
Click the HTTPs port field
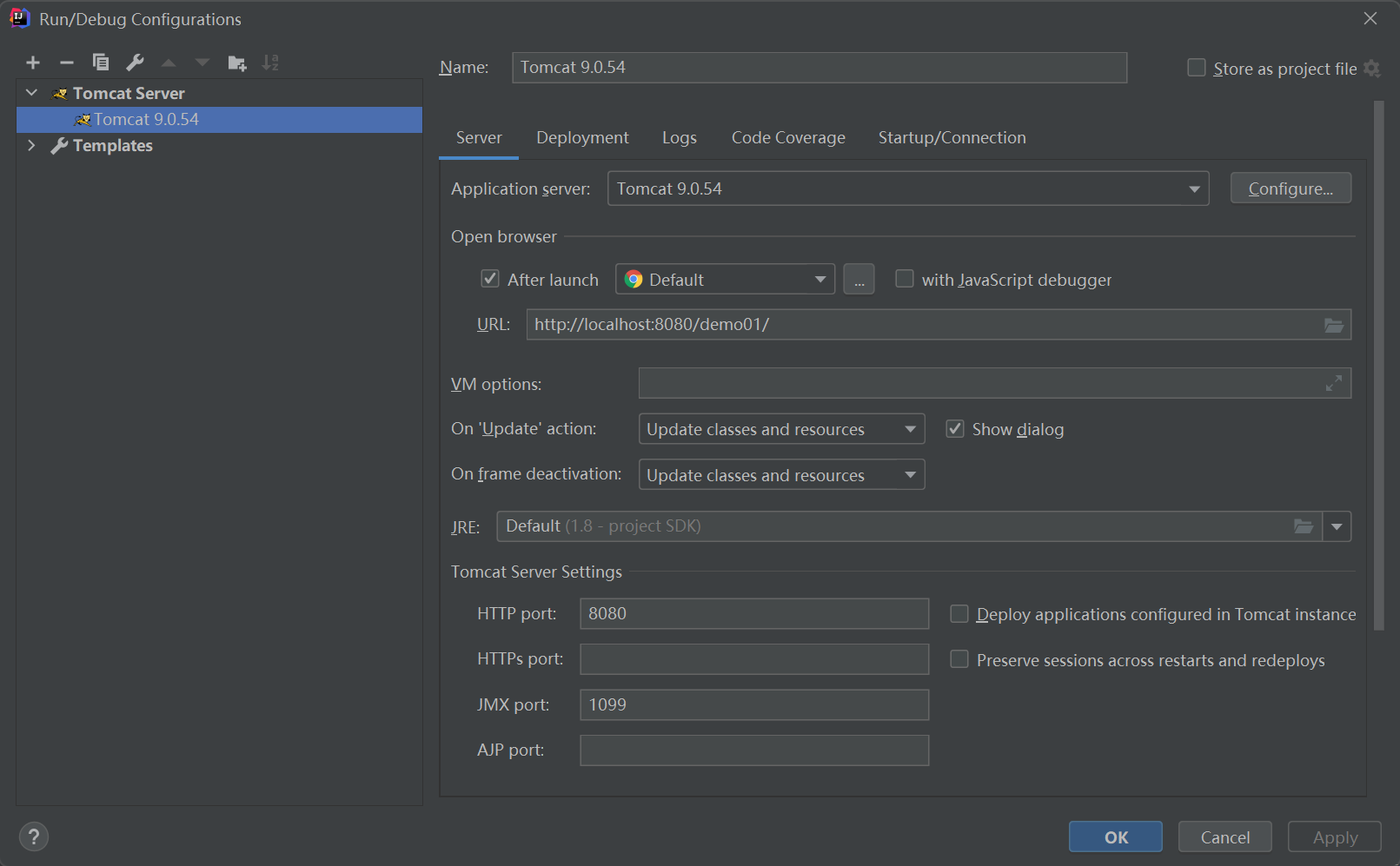point(754,659)
